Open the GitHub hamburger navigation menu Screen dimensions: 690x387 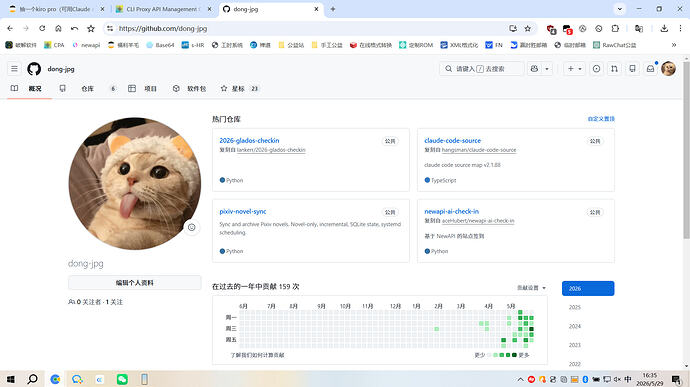click(x=14, y=69)
